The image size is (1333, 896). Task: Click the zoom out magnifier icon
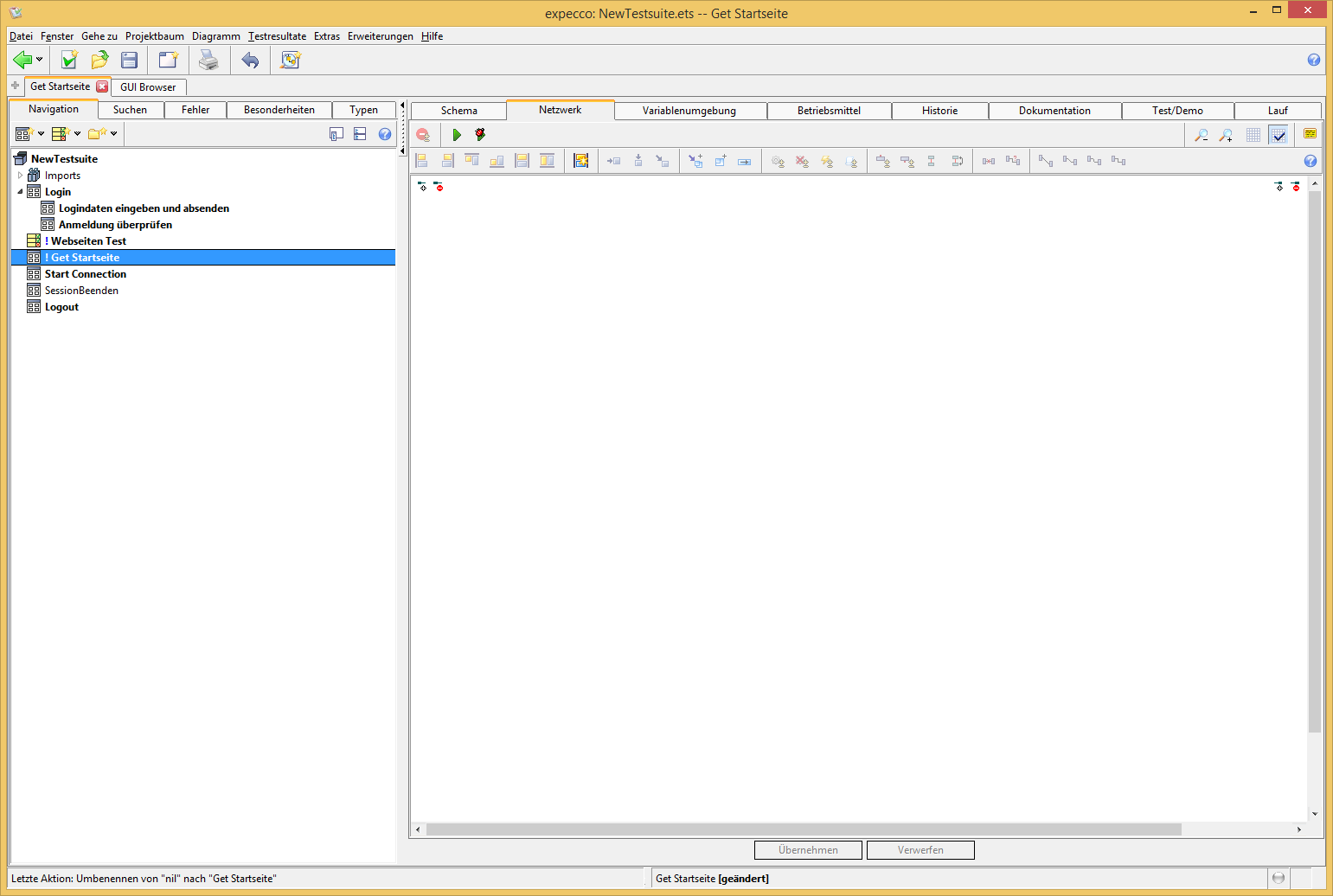pyautogui.click(x=1202, y=135)
